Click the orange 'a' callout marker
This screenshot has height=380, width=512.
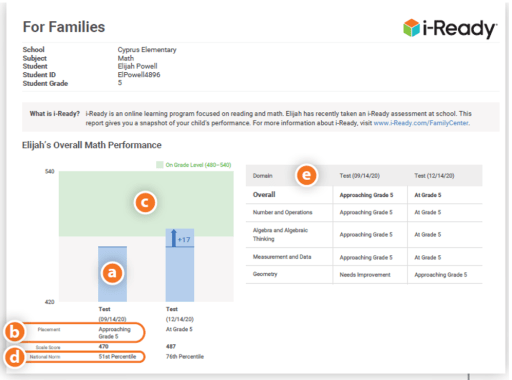(x=112, y=273)
